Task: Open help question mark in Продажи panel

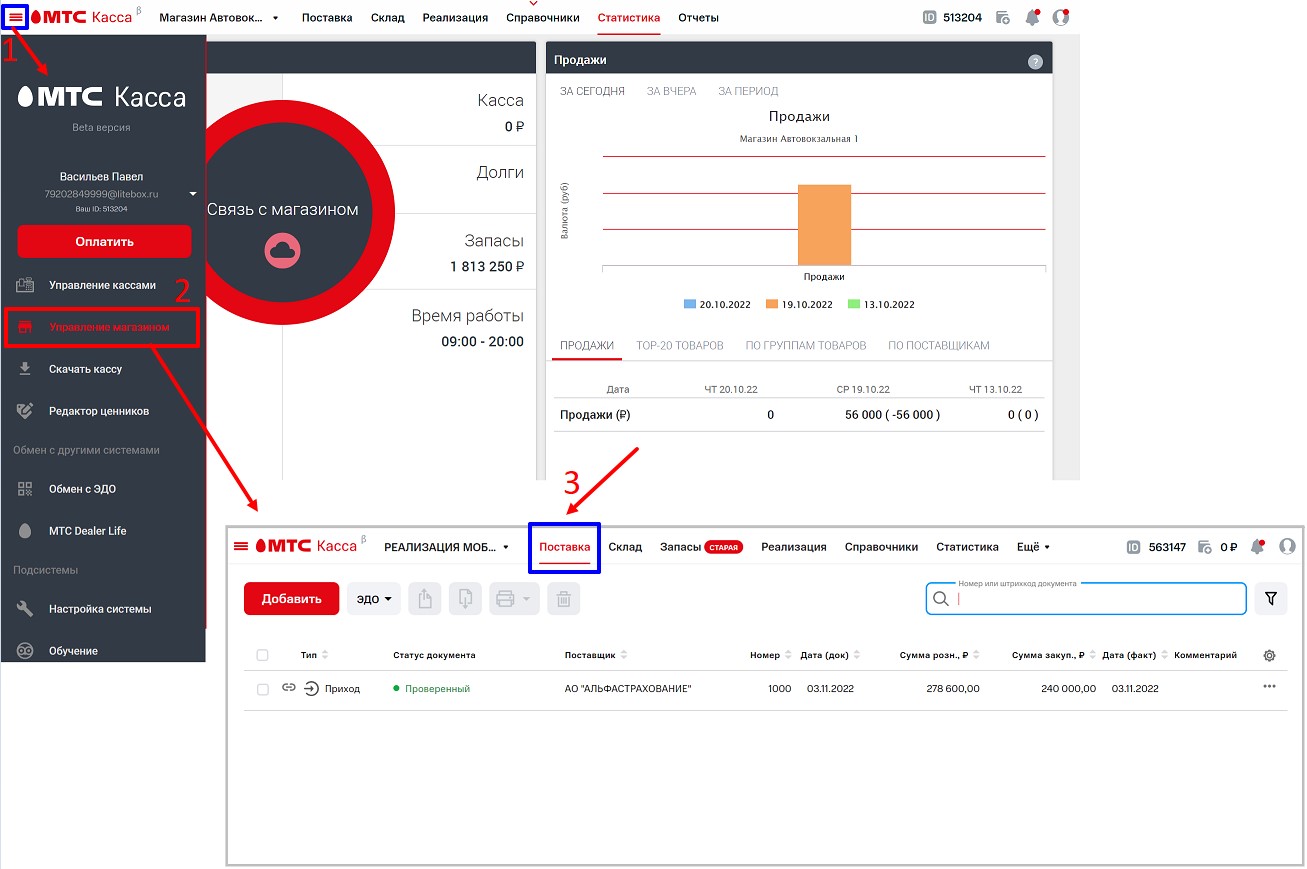Action: [1035, 62]
